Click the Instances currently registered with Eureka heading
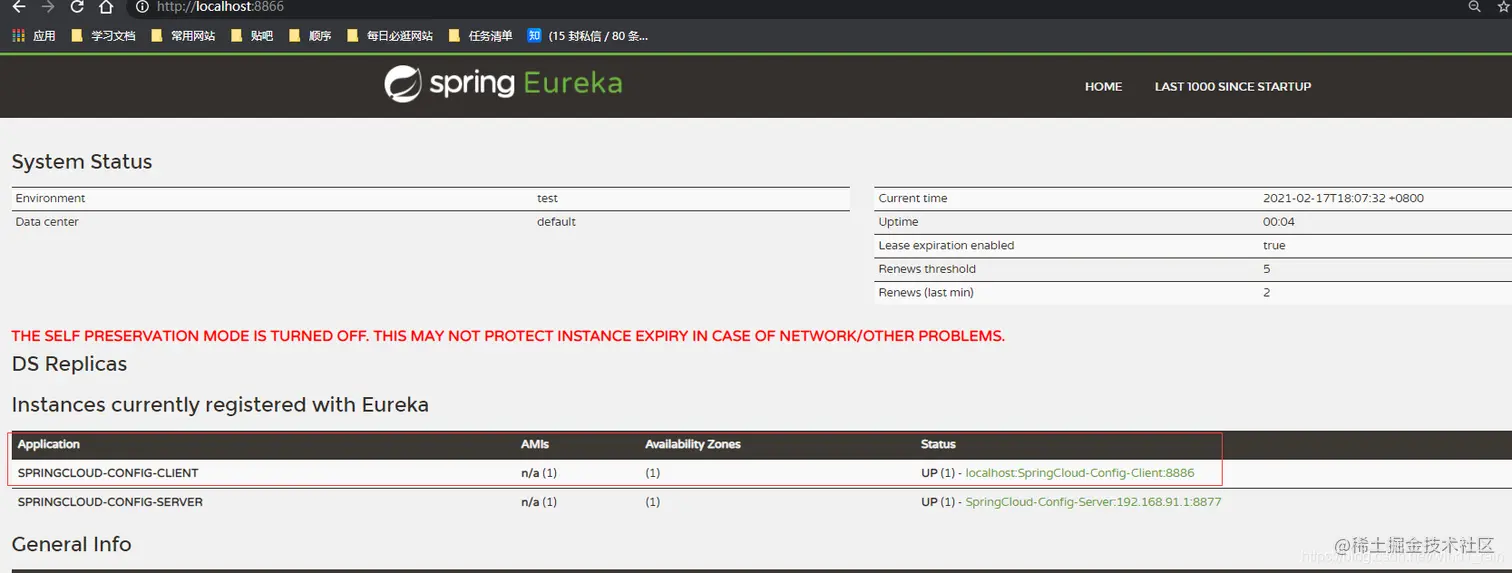The width and height of the screenshot is (1512, 573). pos(220,405)
